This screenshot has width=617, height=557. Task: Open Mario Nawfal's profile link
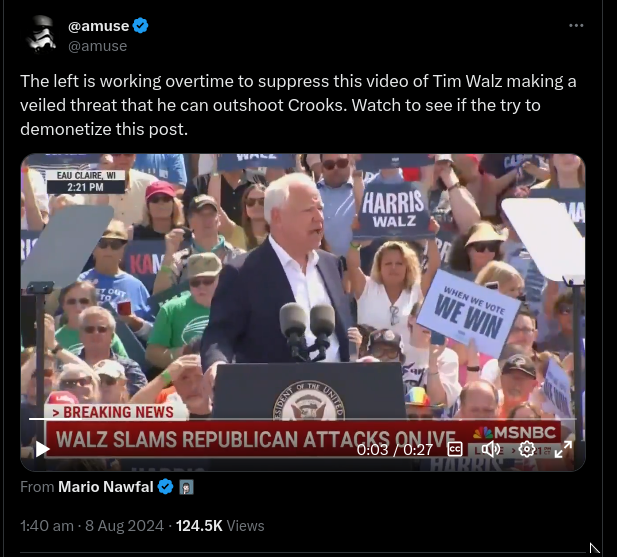pos(105,487)
